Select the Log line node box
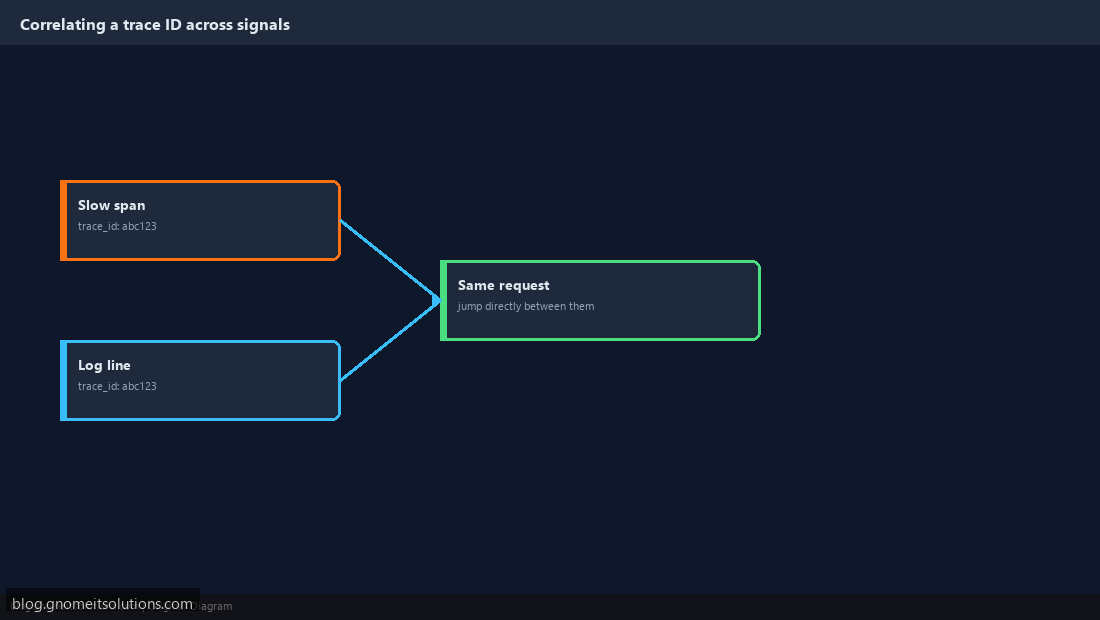This screenshot has height=620, width=1100. click(201, 381)
